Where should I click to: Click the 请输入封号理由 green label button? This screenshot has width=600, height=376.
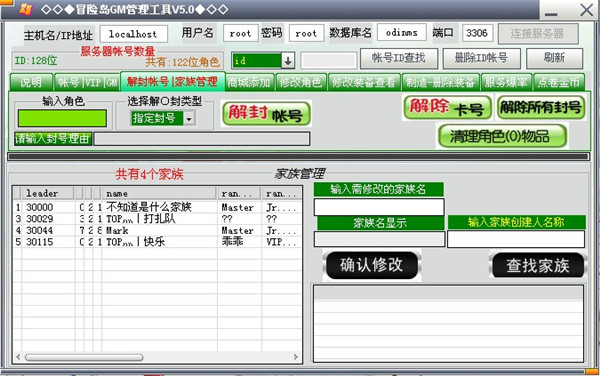(x=53, y=138)
